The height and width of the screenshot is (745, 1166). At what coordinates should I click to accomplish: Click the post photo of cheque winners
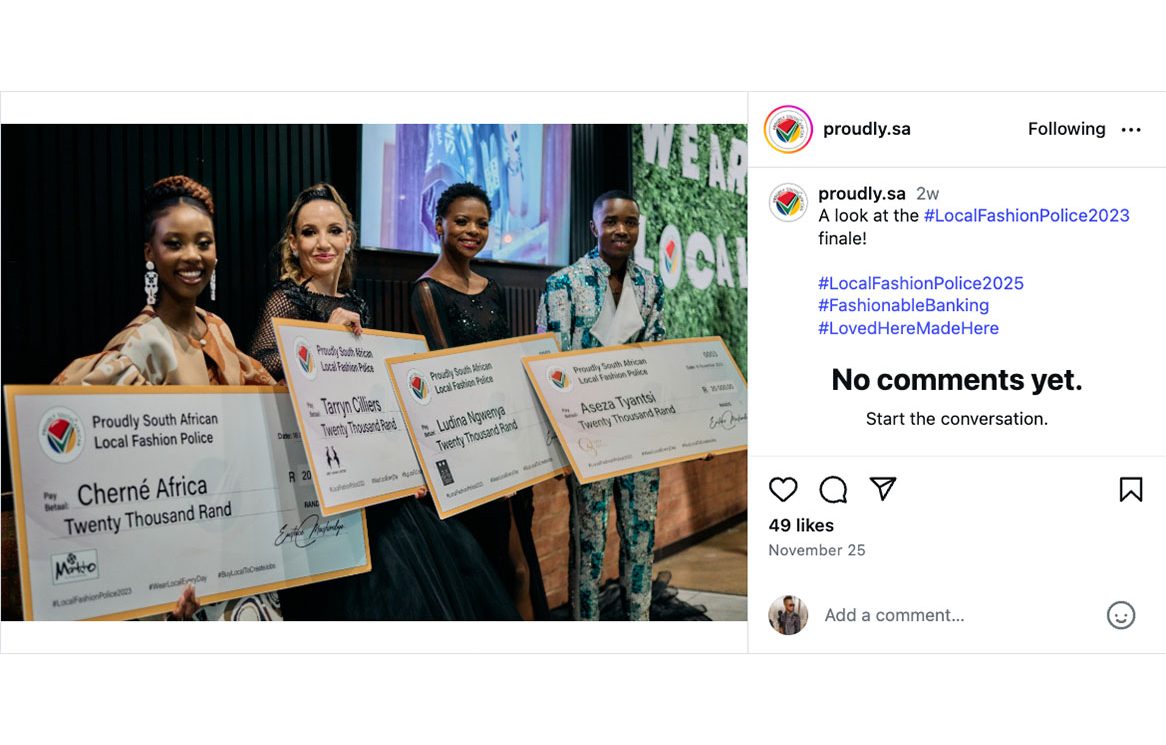tap(374, 372)
